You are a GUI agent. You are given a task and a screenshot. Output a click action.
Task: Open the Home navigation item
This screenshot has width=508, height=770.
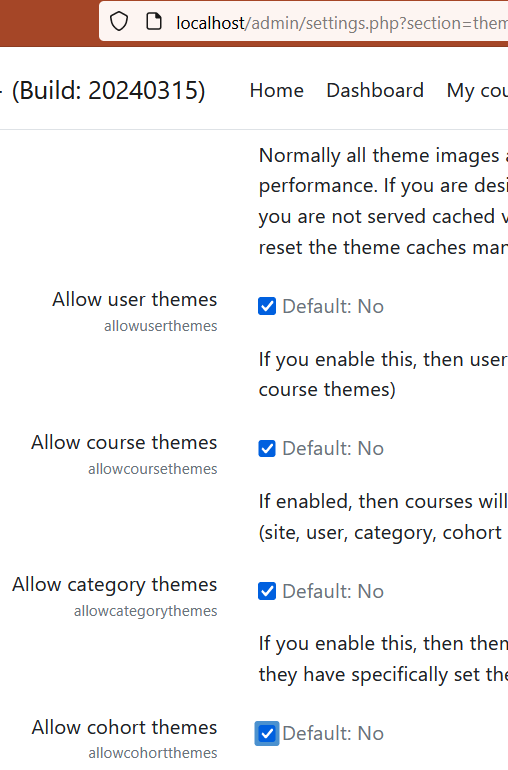point(277,90)
